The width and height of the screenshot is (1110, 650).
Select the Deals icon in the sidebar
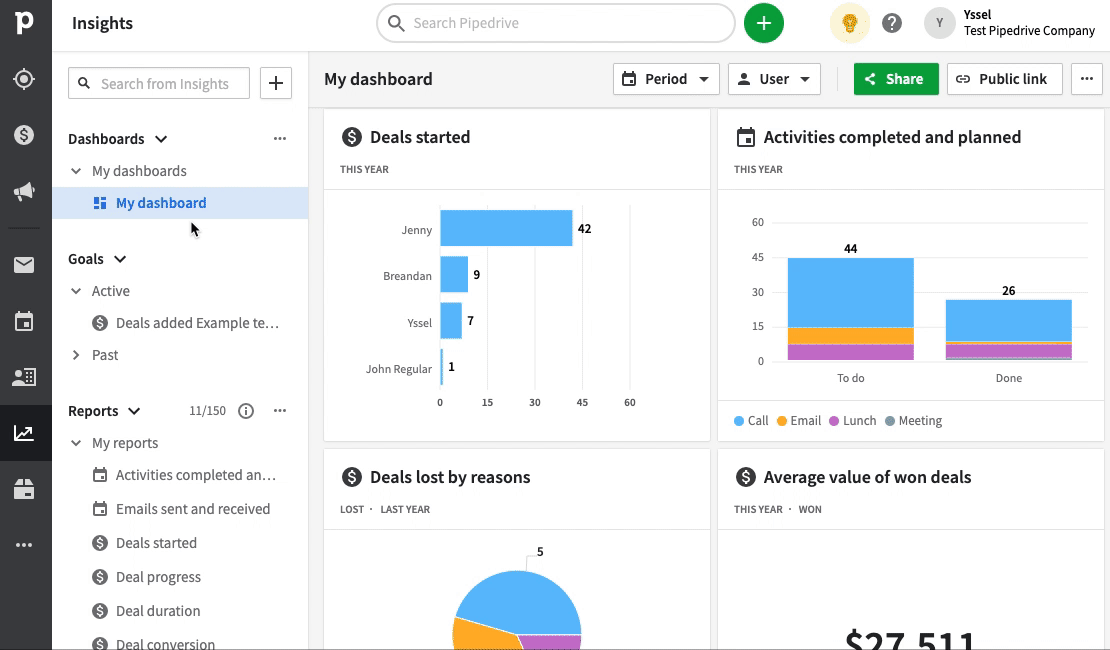[x=25, y=134]
